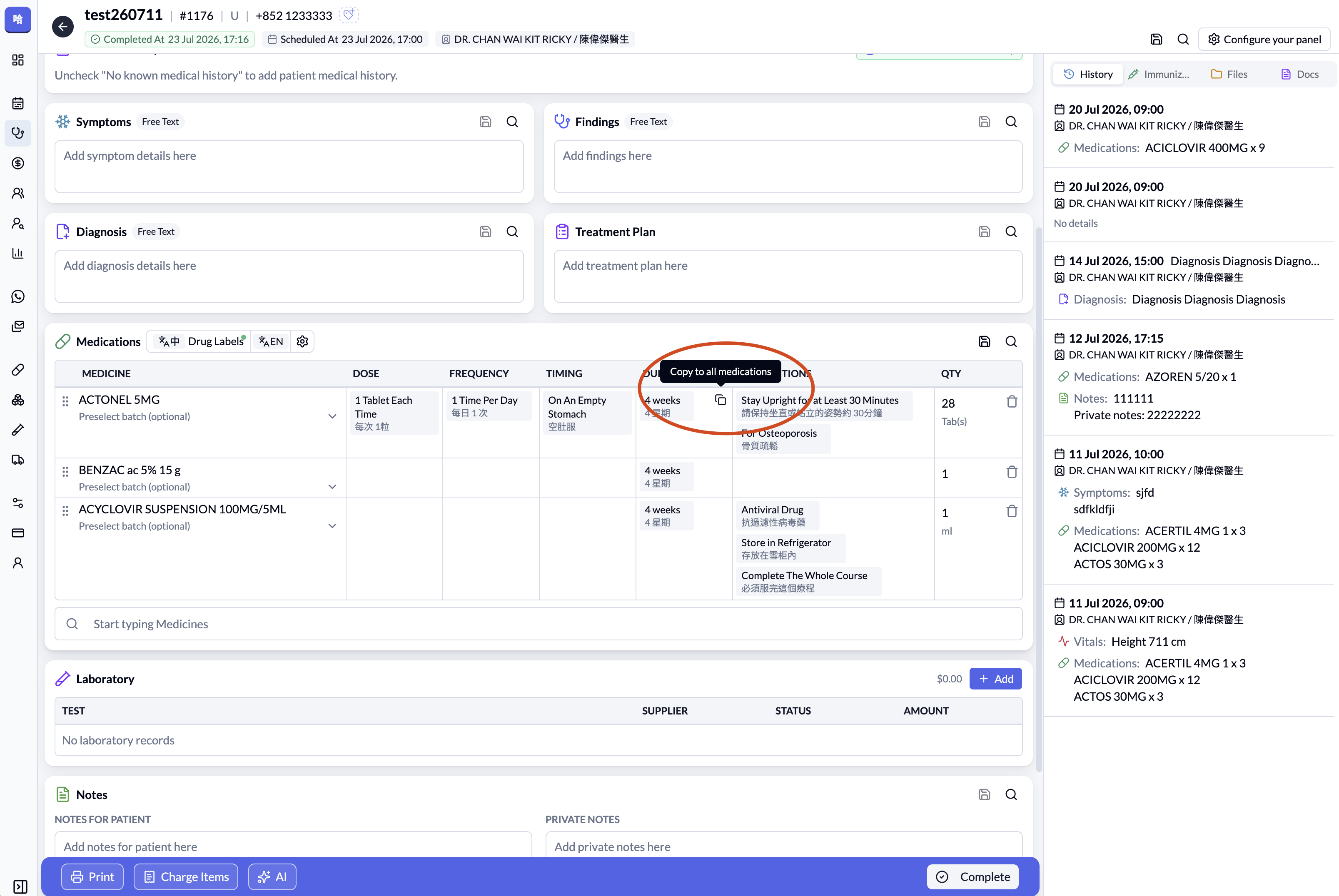Open the patients group sidebar icon
The height and width of the screenshot is (896, 1339).
tap(18, 193)
